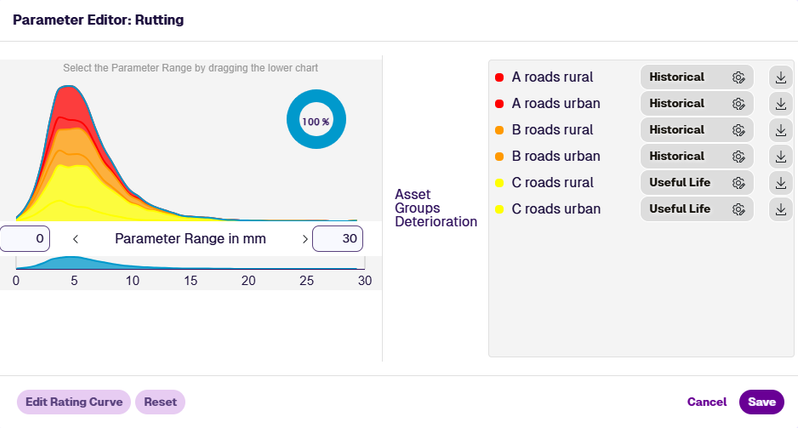Open settings gear for C roads rural

coord(738,183)
